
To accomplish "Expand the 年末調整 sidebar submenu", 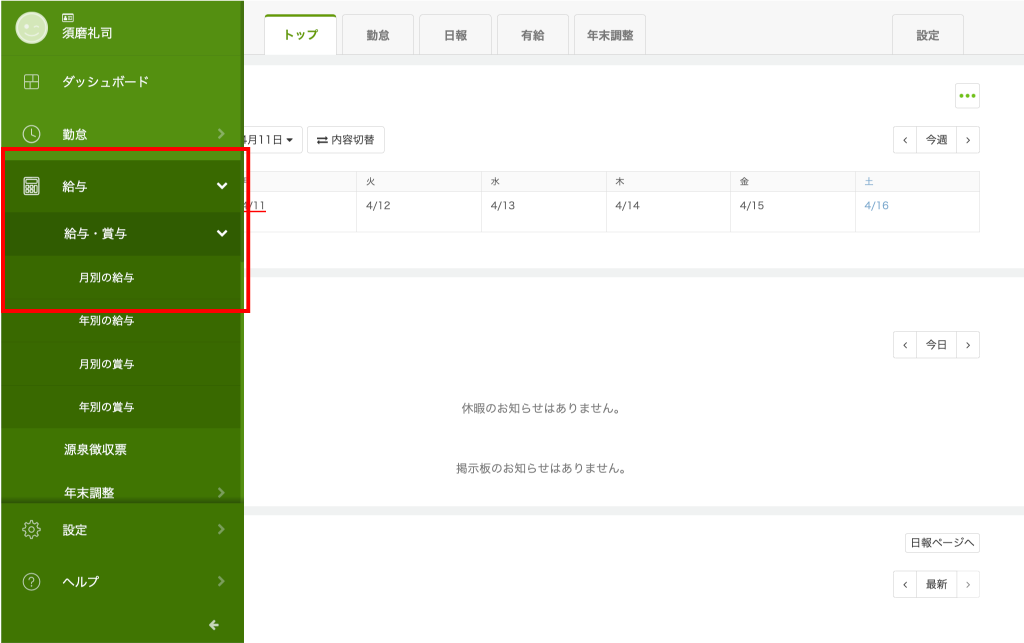I will (221, 492).
